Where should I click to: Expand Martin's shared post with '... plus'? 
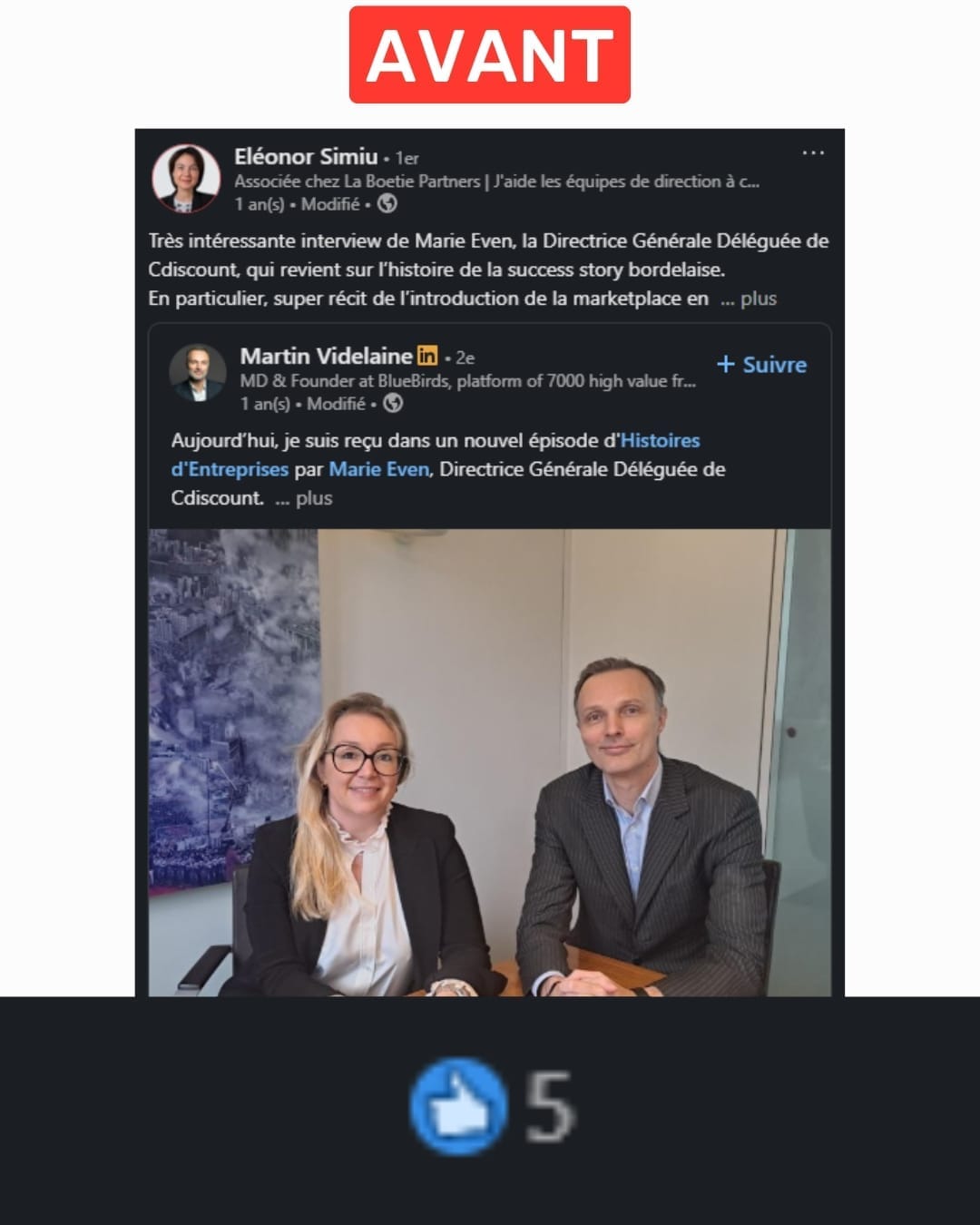tap(304, 498)
